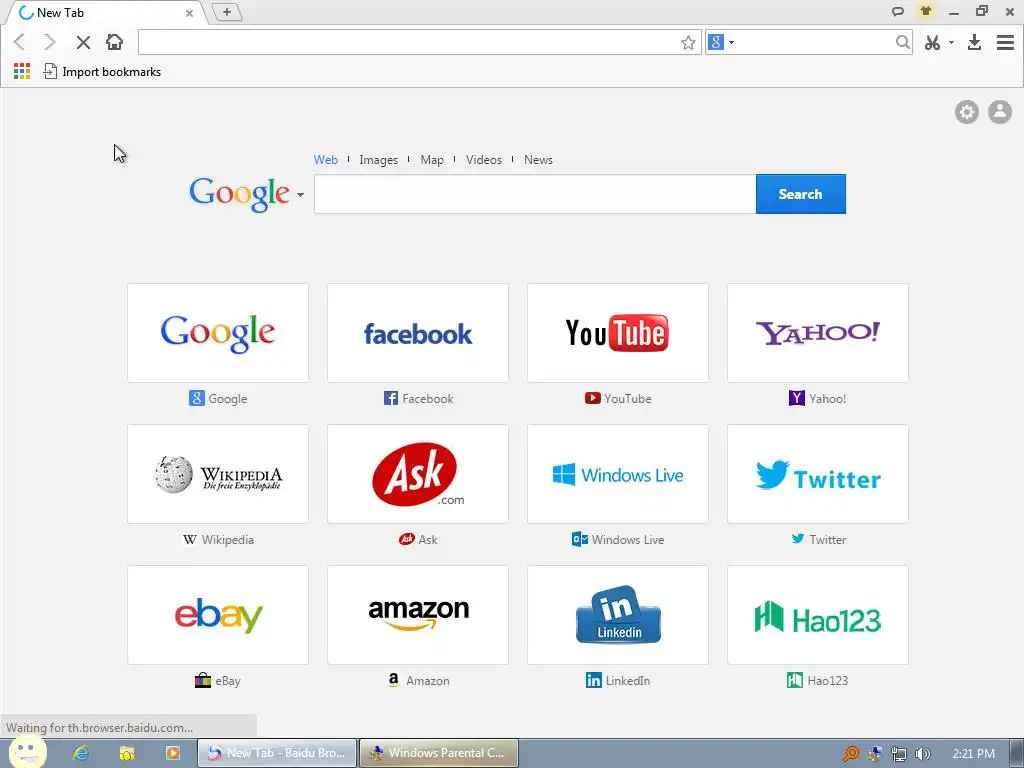Open the eBay speed dial tile
The image size is (1024, 768).
pos(218,615)
